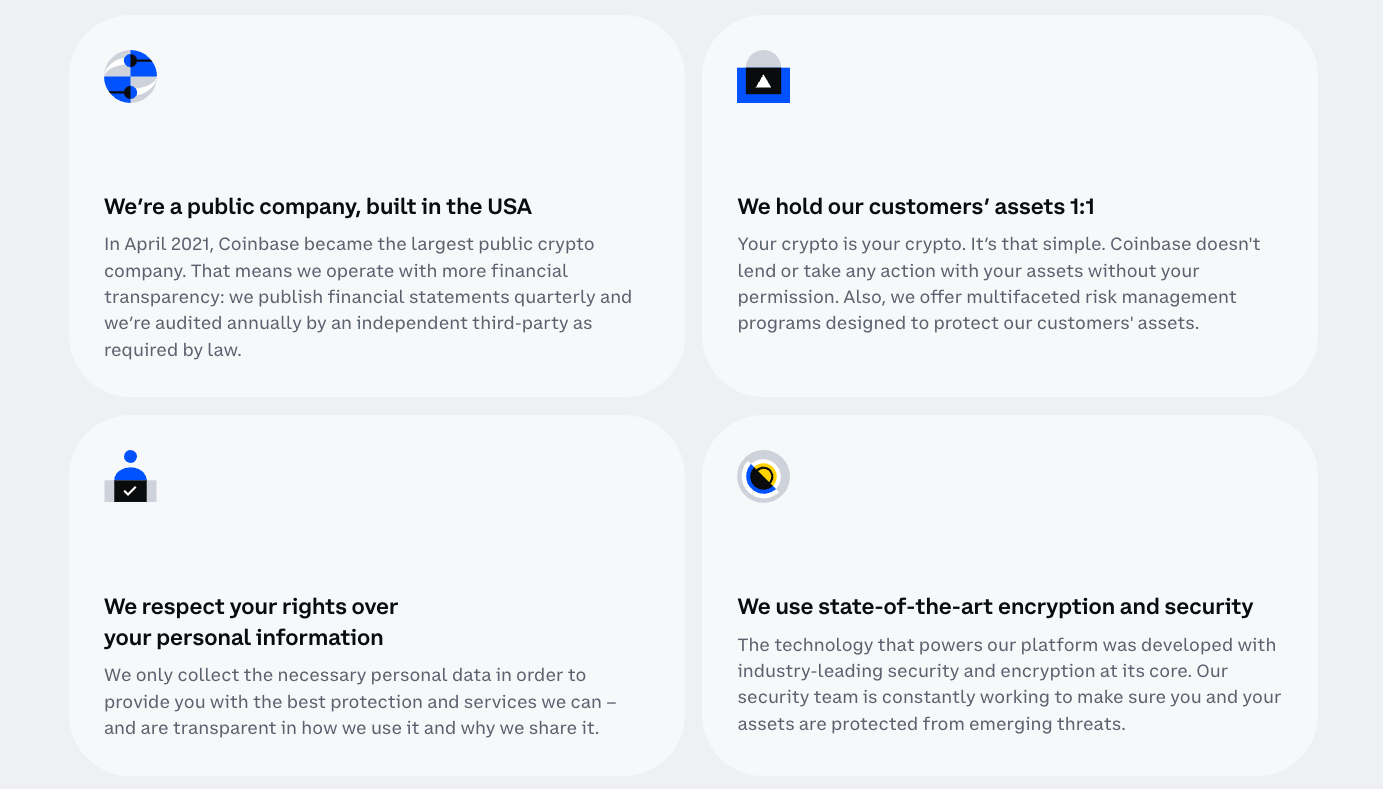Select the "We hold our customers' assets 1:1" heading
Image resolution: width=1383 pixels, height=789 pixels.
[915, 207]
